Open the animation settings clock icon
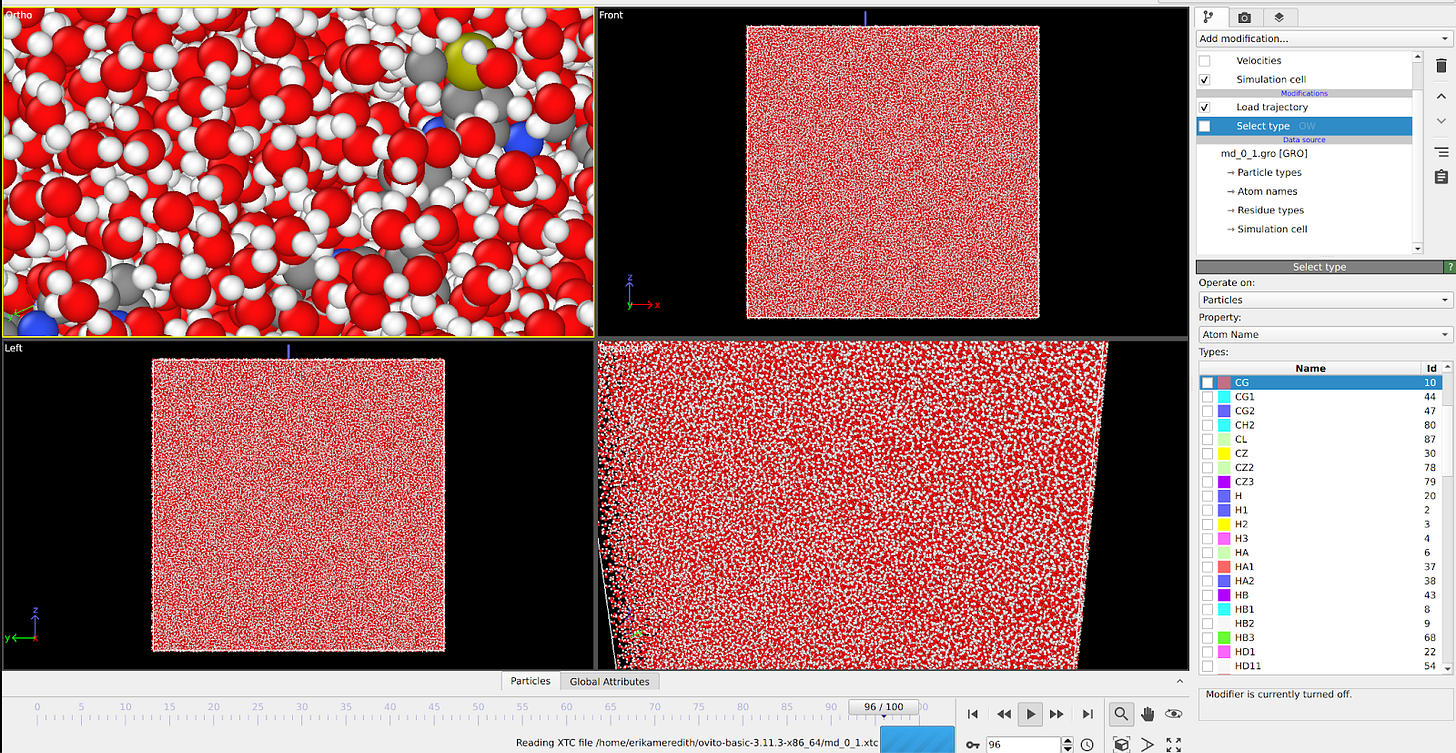Screen dimensions: 1456x753 point(1086,743)
